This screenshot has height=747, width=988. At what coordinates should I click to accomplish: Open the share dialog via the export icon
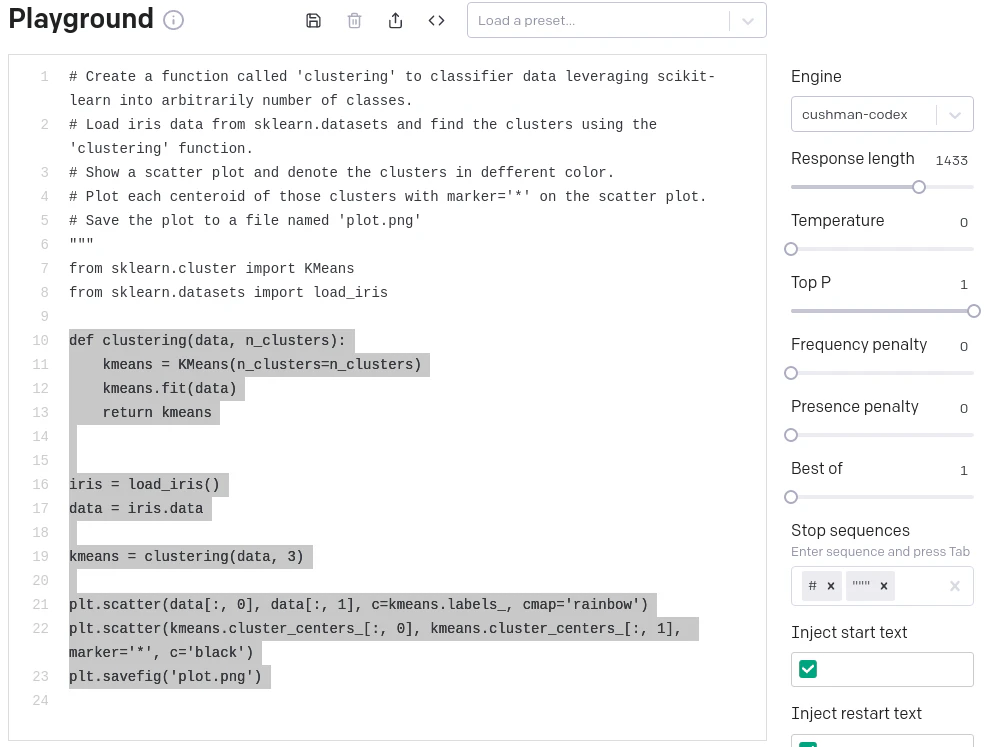click(x=395, y=20)
